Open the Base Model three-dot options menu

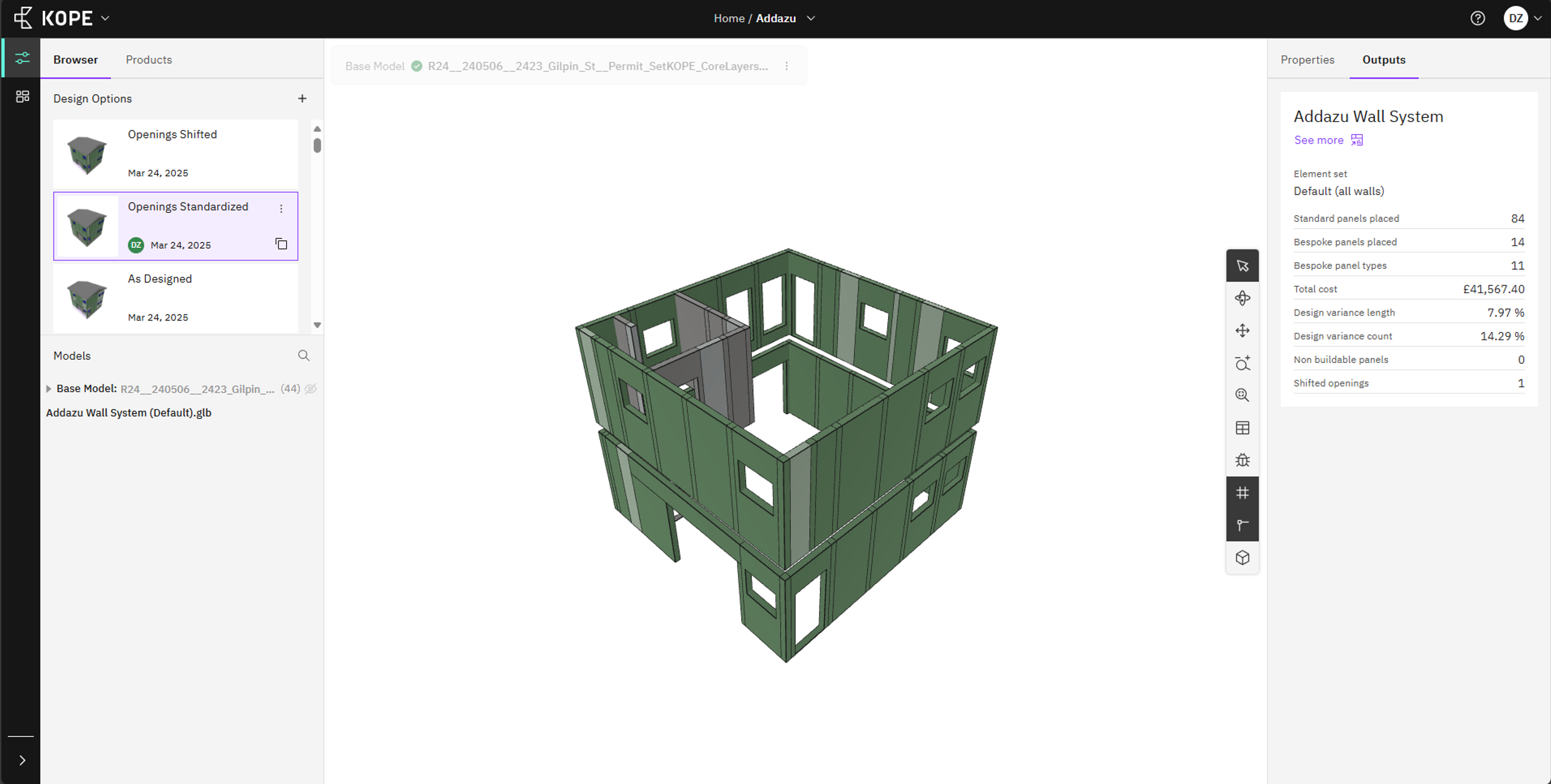coord(787,66)
